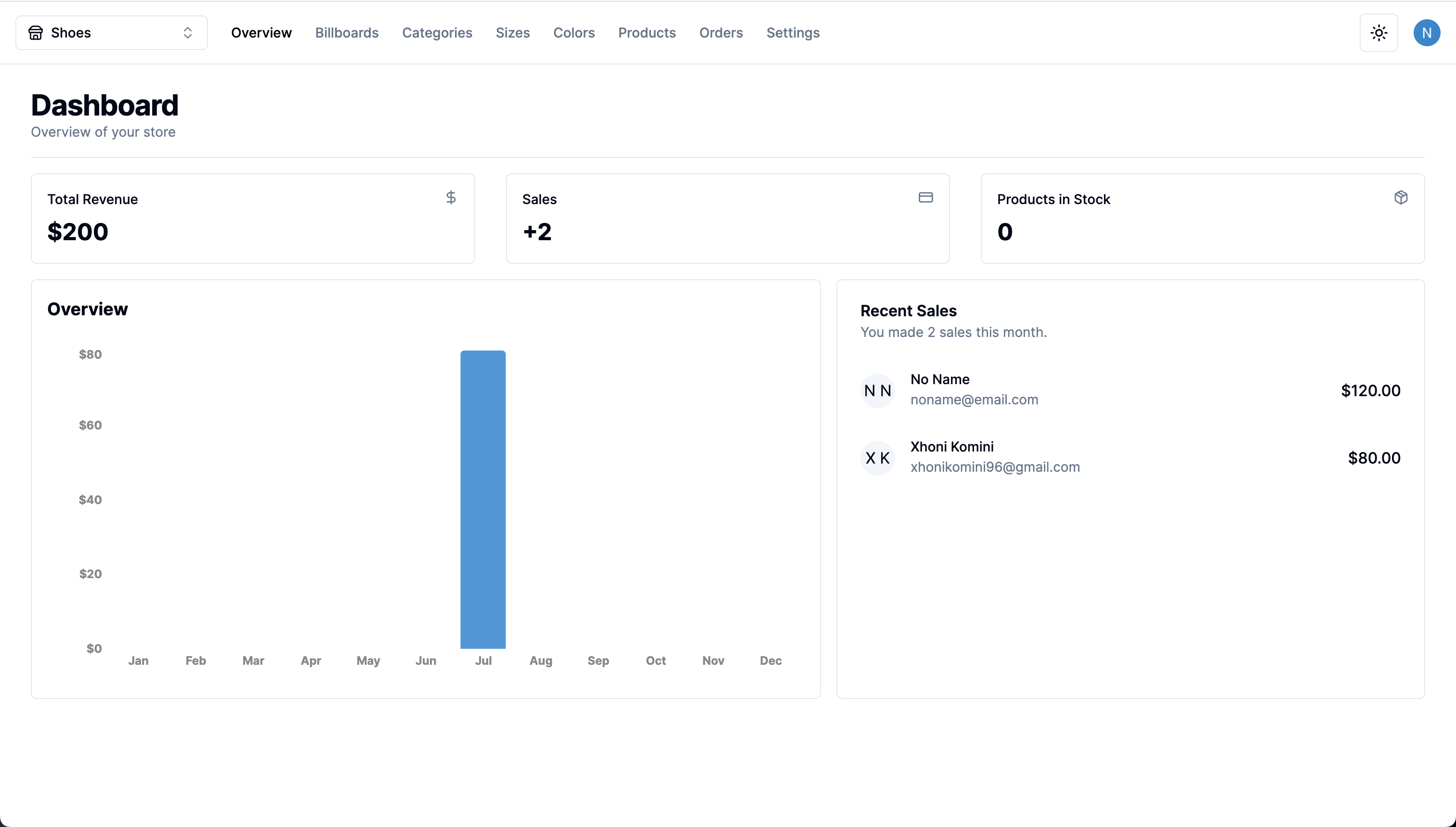Click 'You made 2 sales this month.' text
Viewport: 1456px width, 827px height.
[953, 332]
